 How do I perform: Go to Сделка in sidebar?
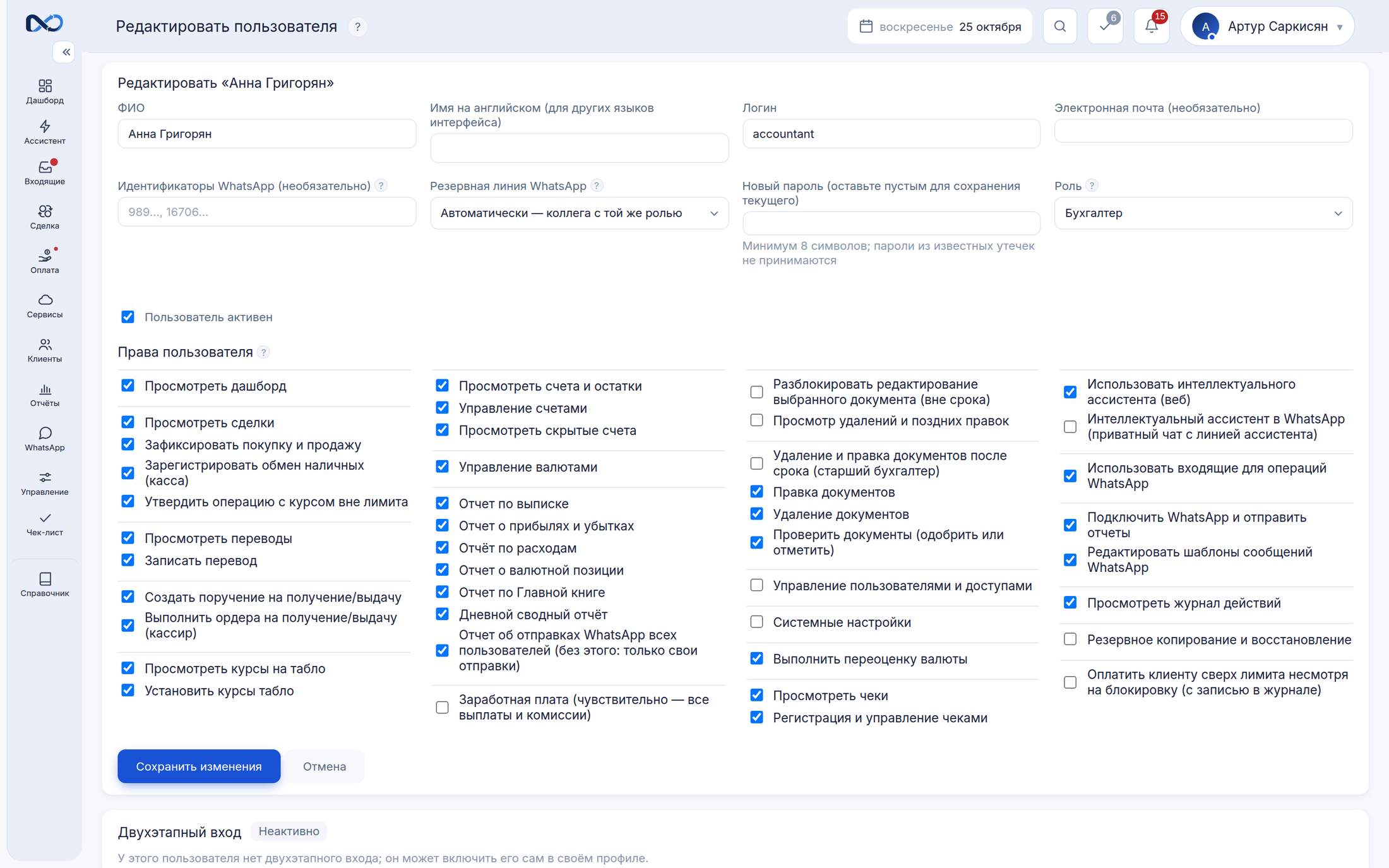point(45,217)
